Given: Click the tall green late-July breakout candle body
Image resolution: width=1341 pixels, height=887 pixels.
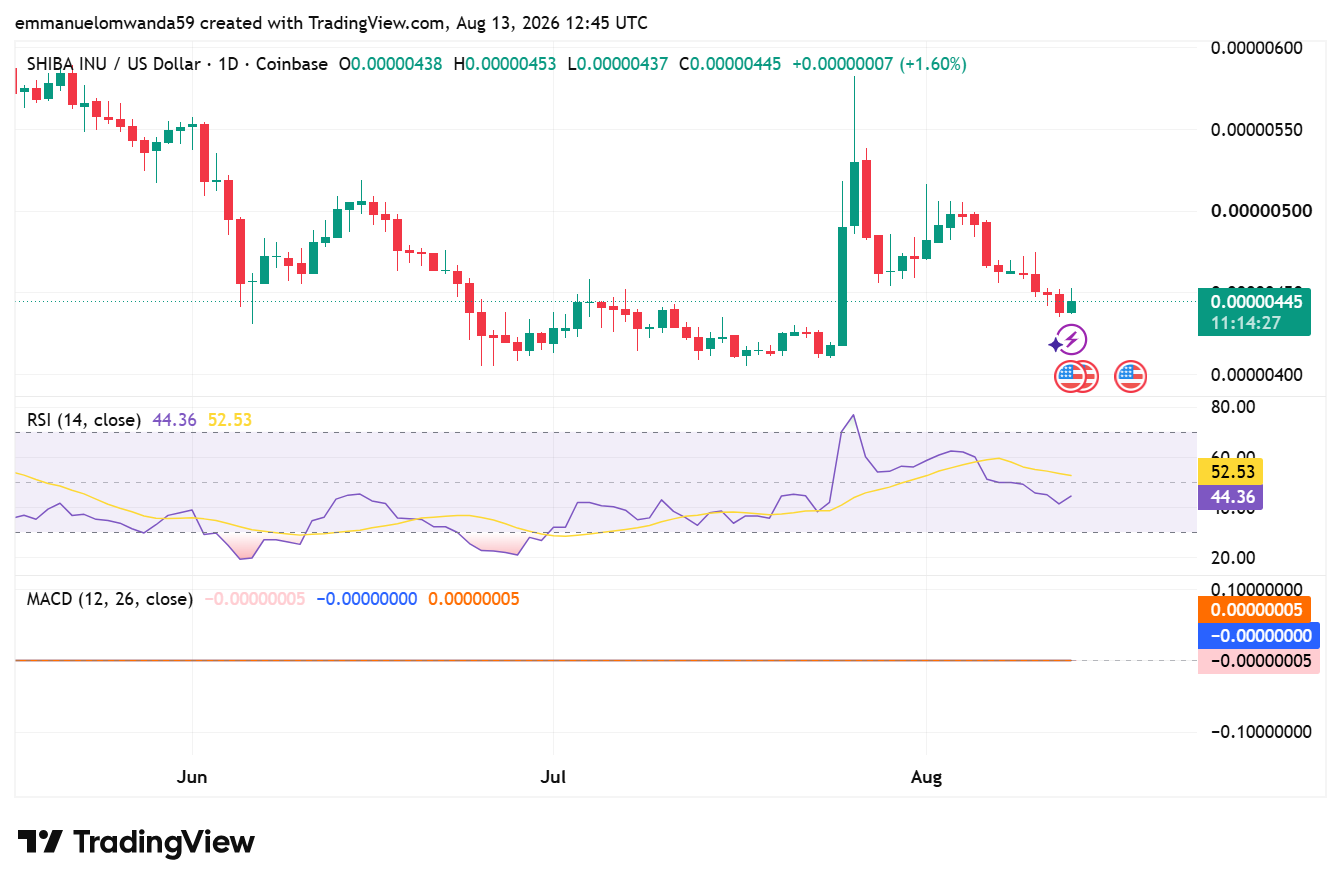Looking at the screenshot, I should point(842,286).
